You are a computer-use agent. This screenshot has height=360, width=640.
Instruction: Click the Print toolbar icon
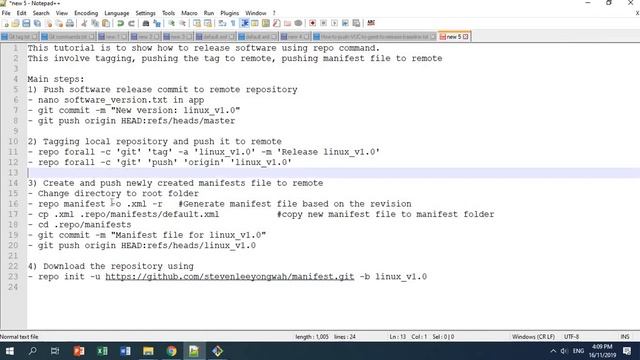tap(70, 23)
